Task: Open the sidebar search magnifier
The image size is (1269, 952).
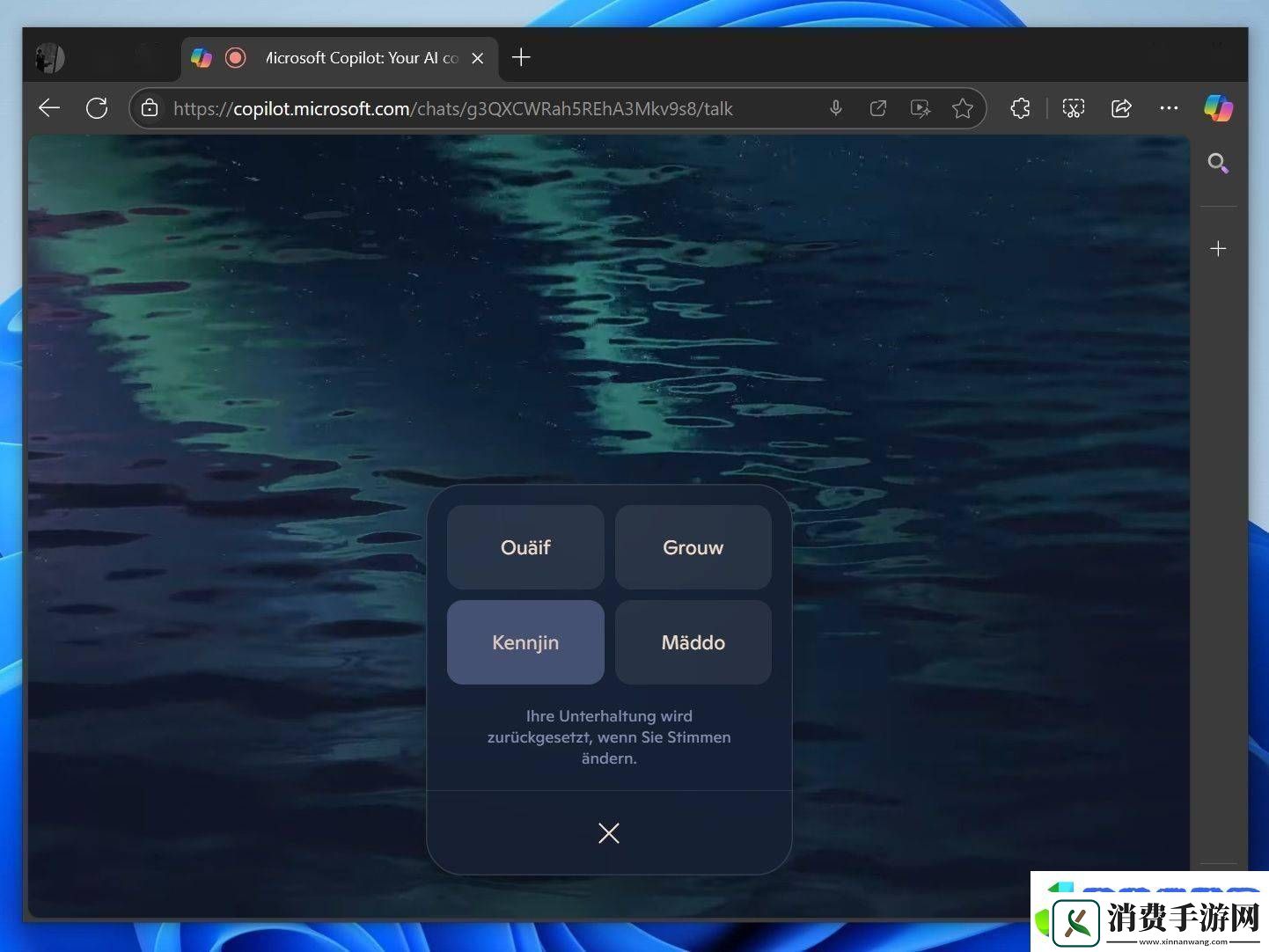Action: coord(1218,163)
